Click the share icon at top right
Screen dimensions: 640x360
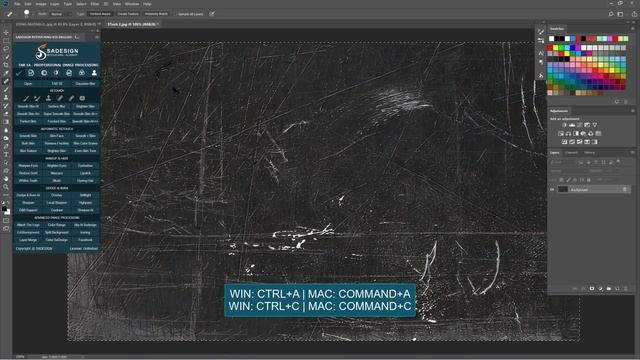pyautogui.click(x=634, y=14)
